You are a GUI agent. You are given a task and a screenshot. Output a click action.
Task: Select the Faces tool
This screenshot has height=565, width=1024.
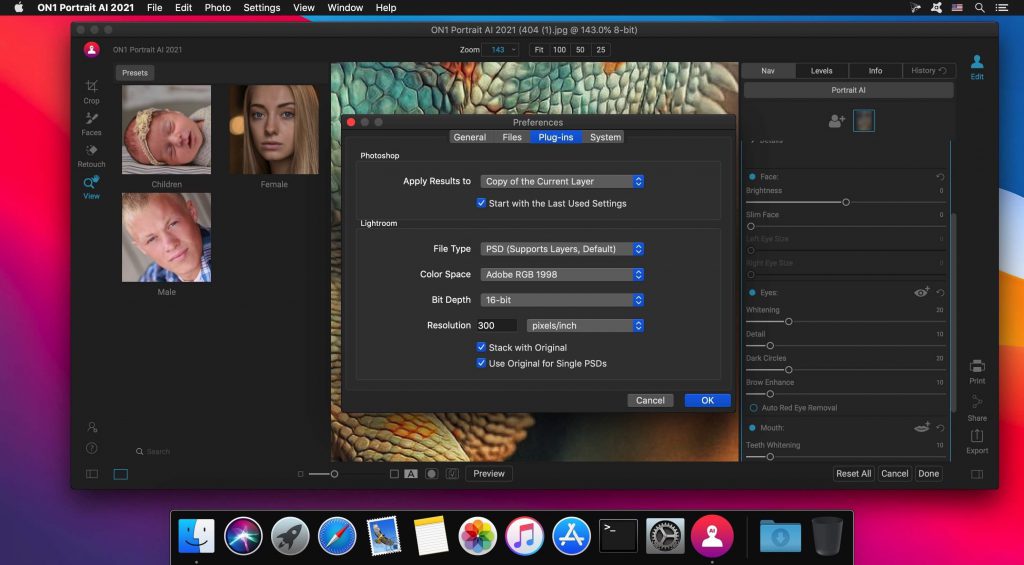91,123
